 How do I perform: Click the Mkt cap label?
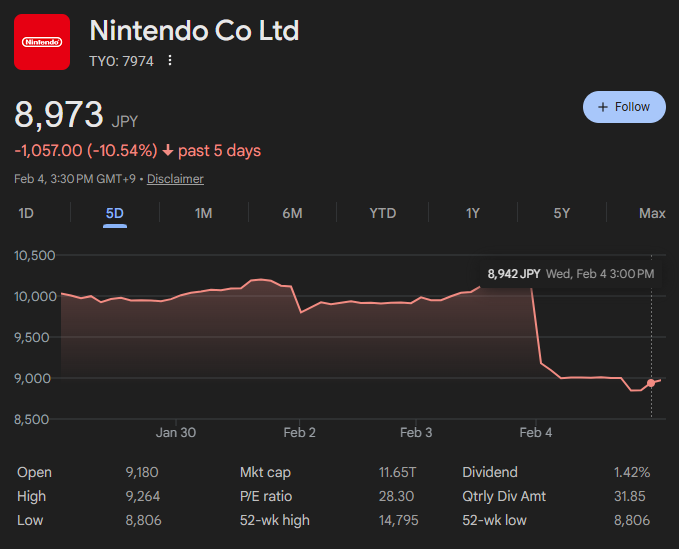[x=265, y=472]
